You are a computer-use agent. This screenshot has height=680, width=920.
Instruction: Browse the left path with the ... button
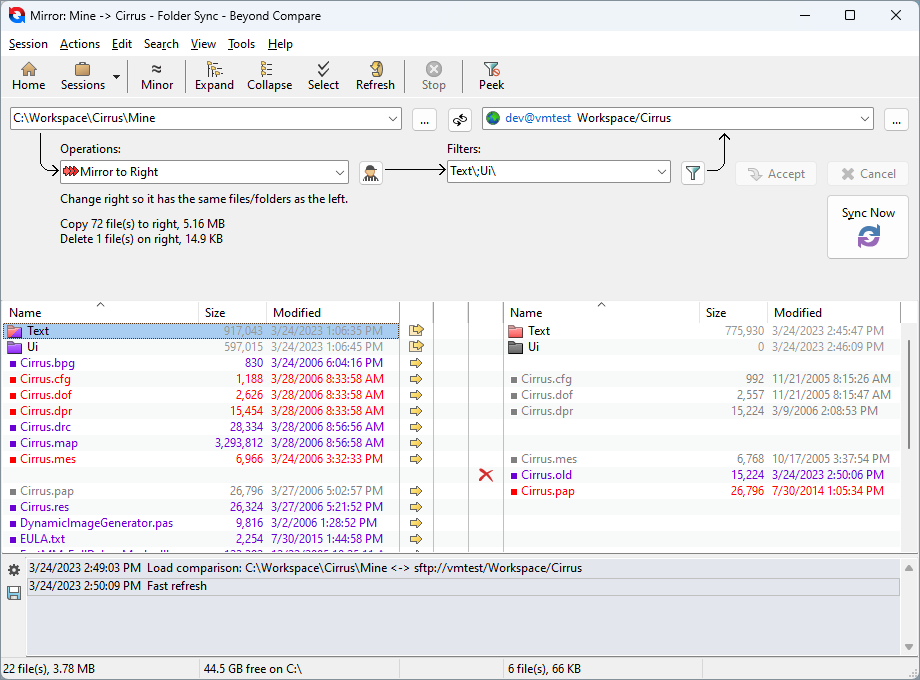(x=424, y=119)
